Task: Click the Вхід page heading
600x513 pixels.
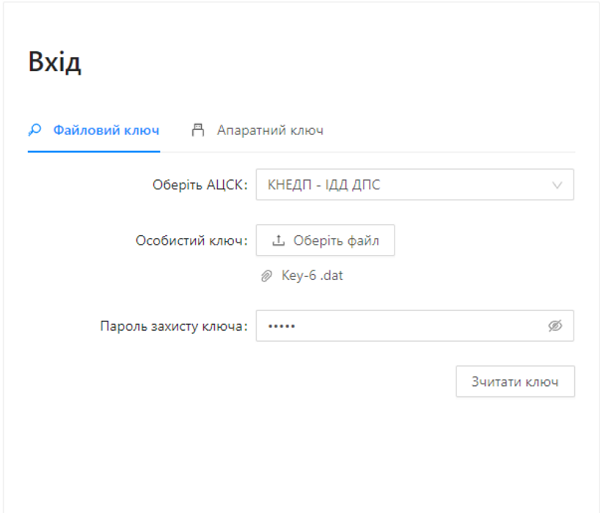Action: click(x=54, y=62)
